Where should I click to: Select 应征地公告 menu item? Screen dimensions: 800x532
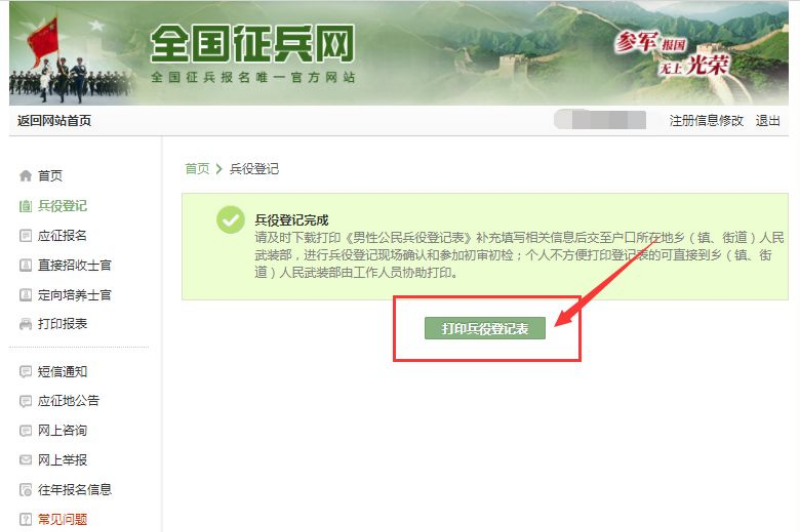[68, 401]
